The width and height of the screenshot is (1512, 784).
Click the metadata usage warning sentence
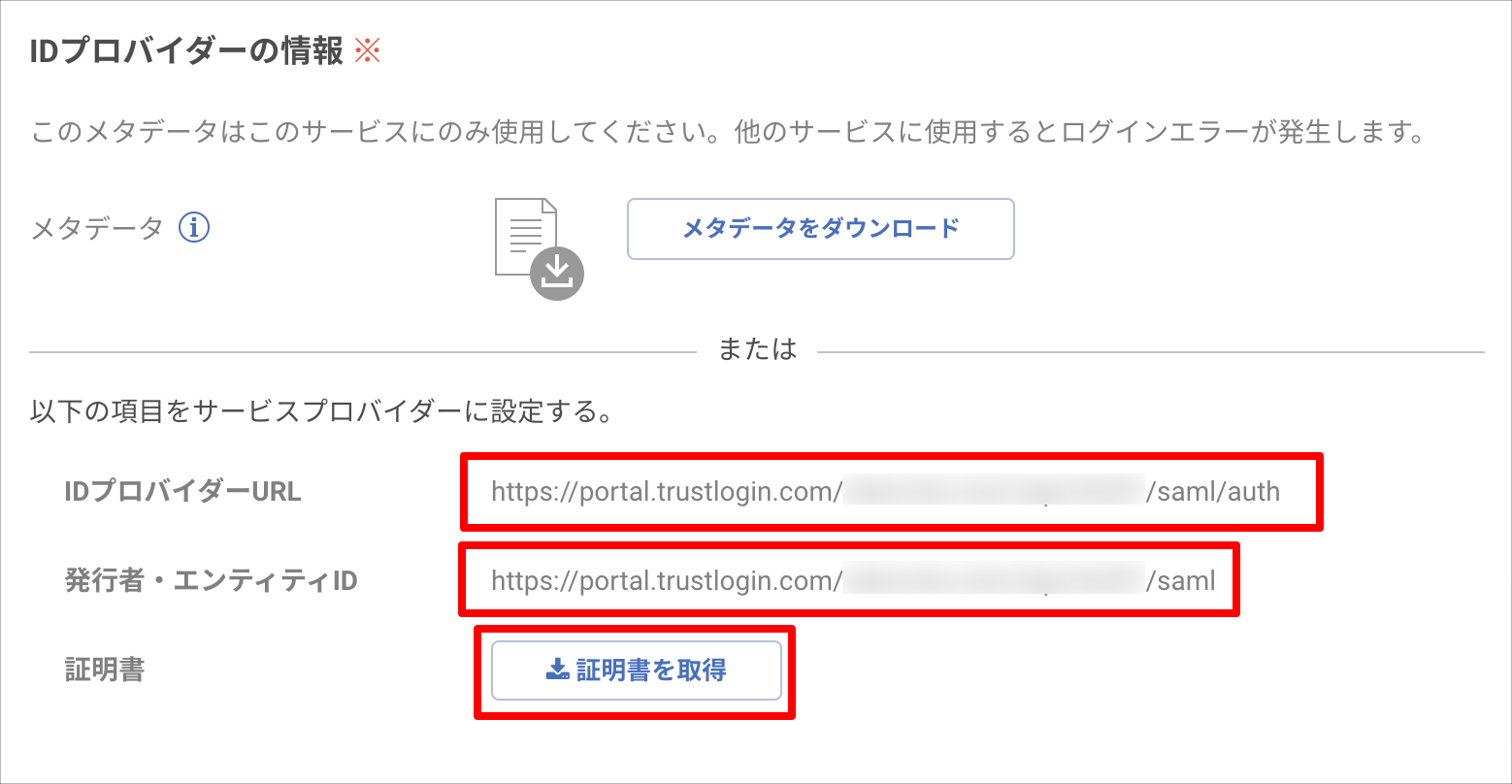point(727,132)
